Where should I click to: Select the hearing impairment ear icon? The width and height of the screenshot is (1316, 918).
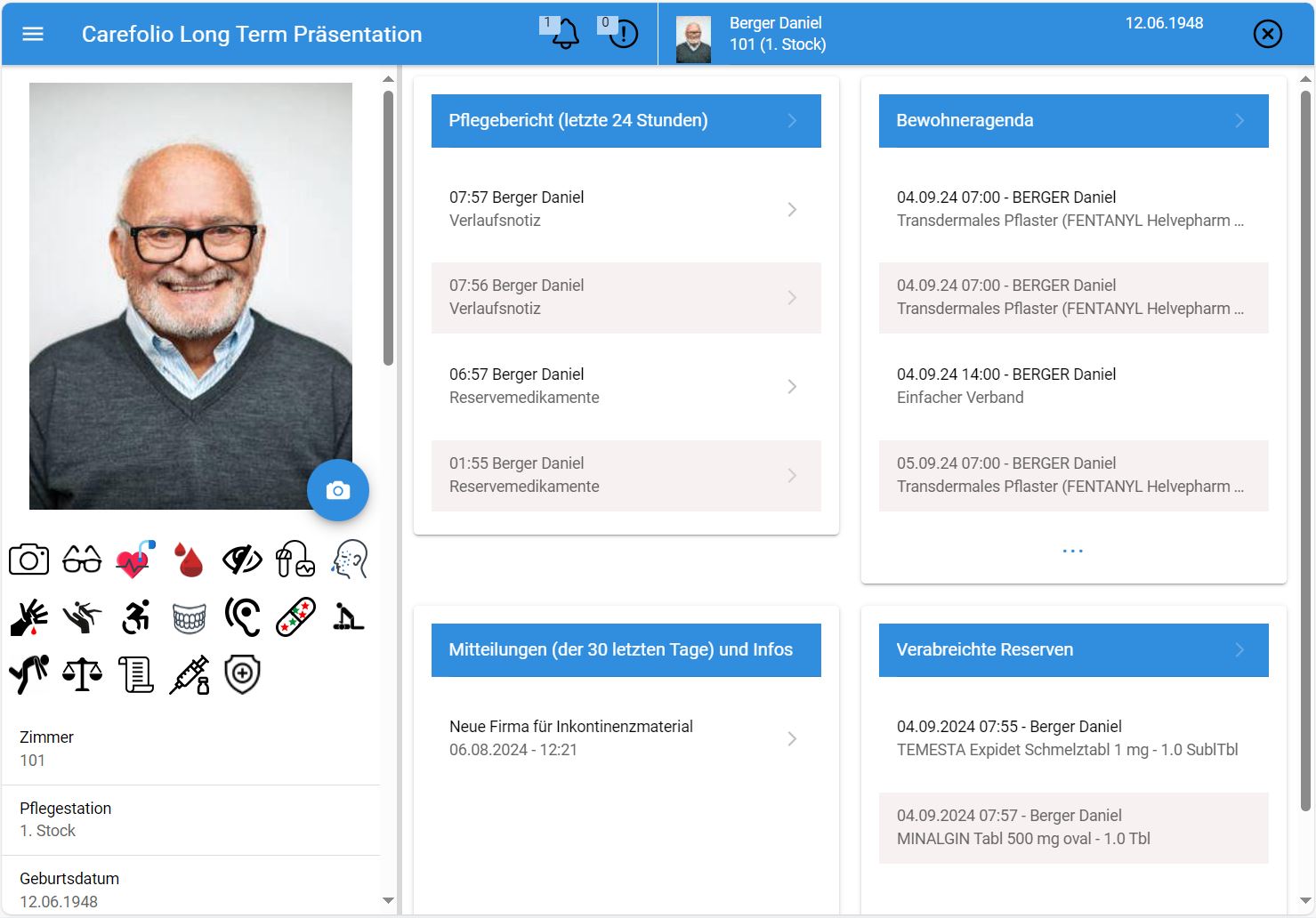click(242, 616)
